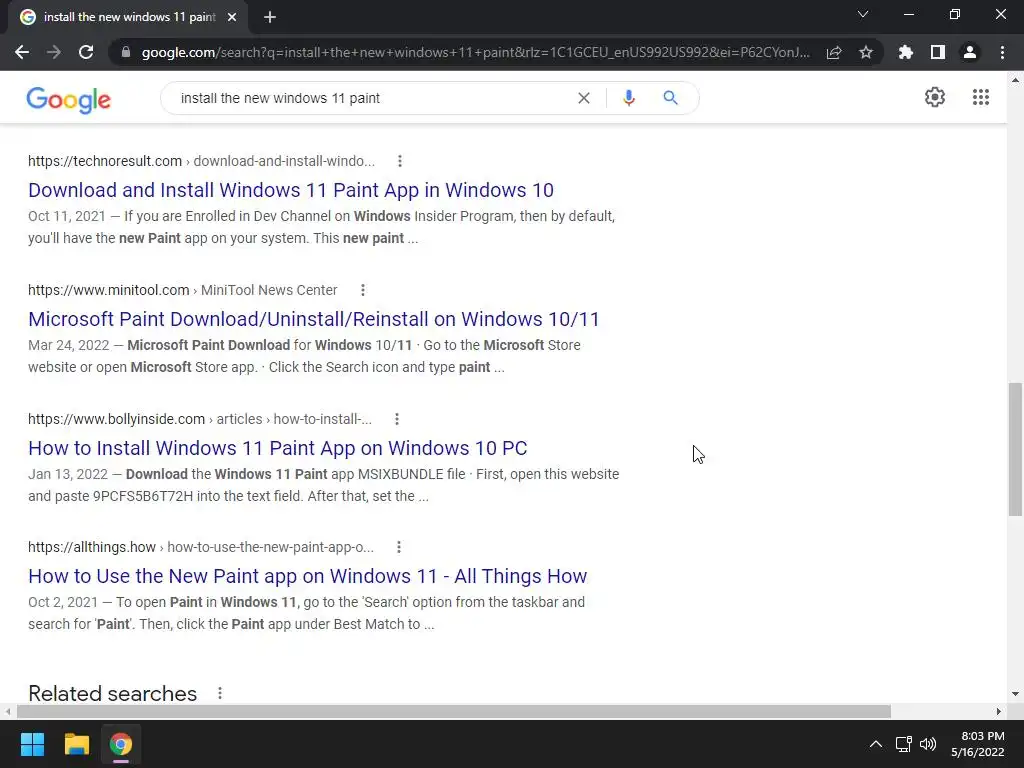
Task: Click the Google logo
Action: tap(69, 99)
